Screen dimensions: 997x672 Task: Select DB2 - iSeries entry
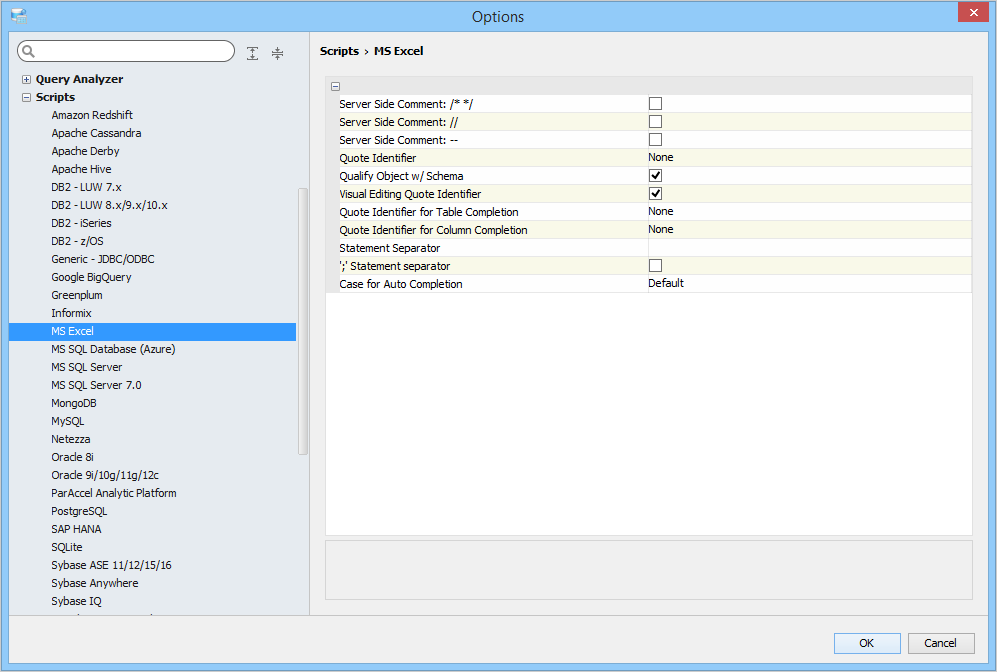click(81, 223)
